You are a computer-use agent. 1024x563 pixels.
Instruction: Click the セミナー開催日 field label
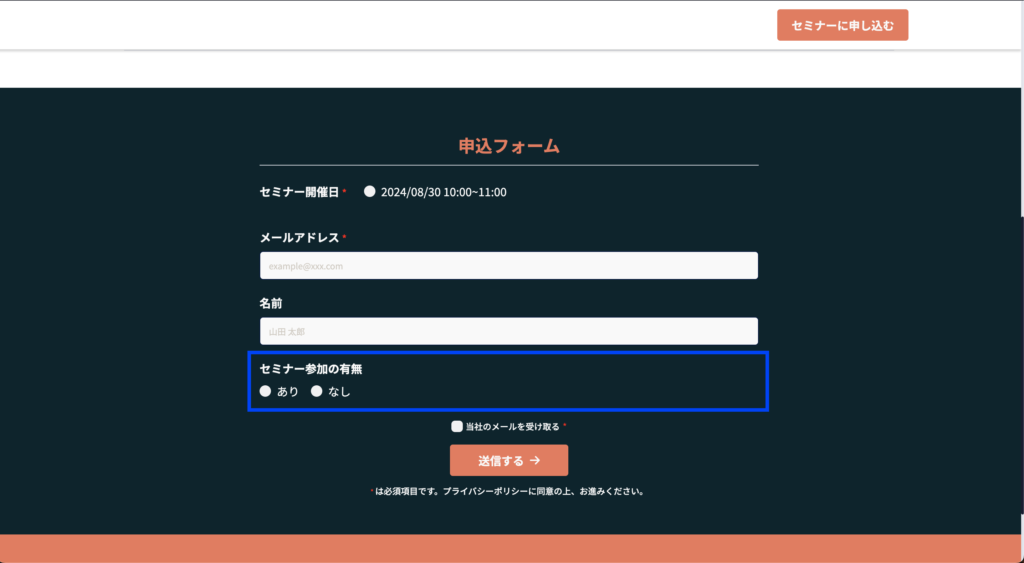click(299, 192)
